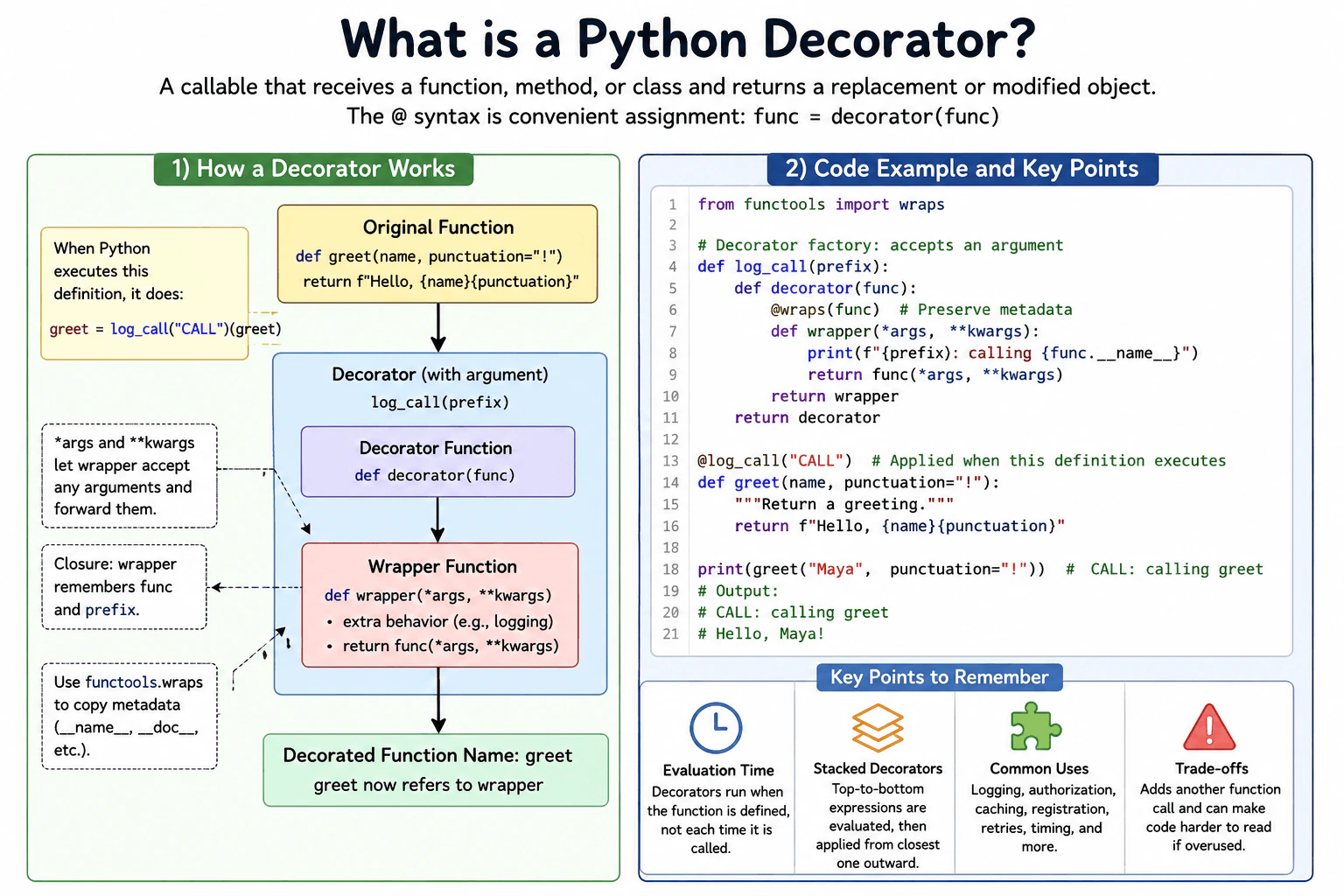Click "def greet" line inside Original Function box
The height and width of the screenshot is (896, 1344).
coord(429,256)
